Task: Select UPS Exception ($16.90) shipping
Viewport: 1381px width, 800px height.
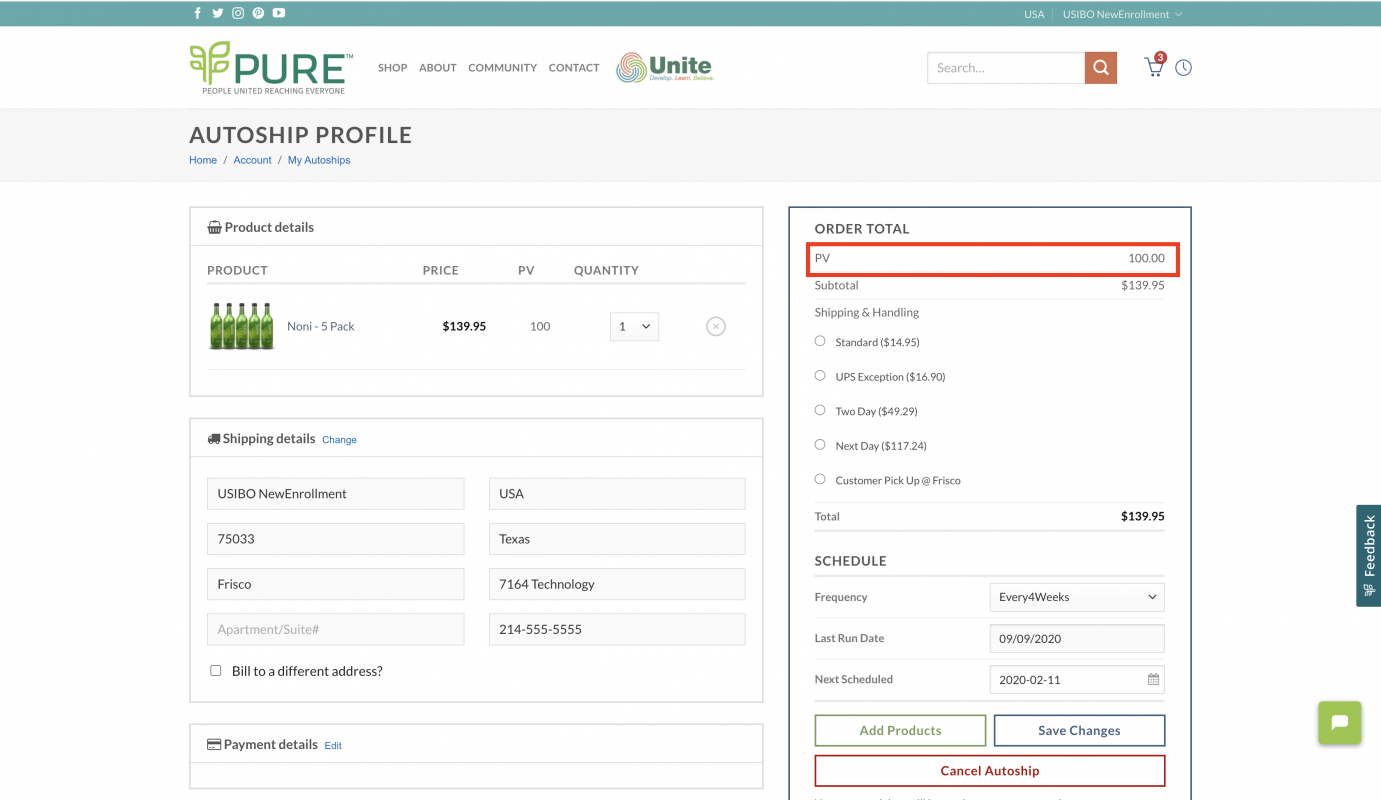Action: click(820, 376)
